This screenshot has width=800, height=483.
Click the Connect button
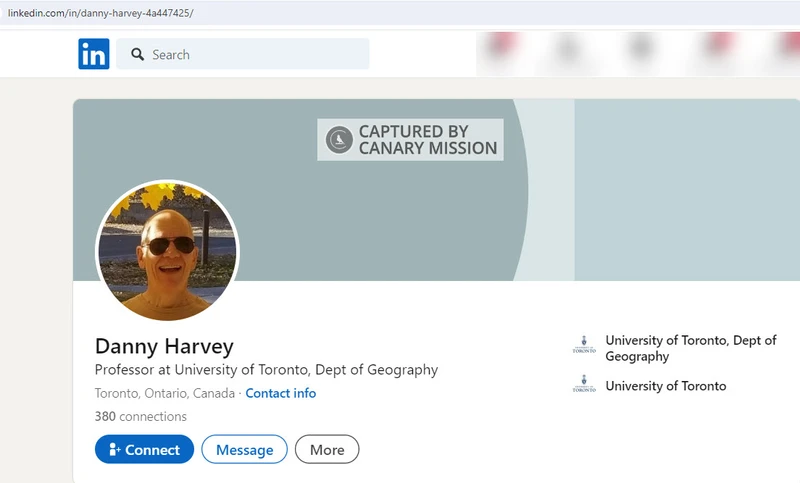[x=144, y=449]
